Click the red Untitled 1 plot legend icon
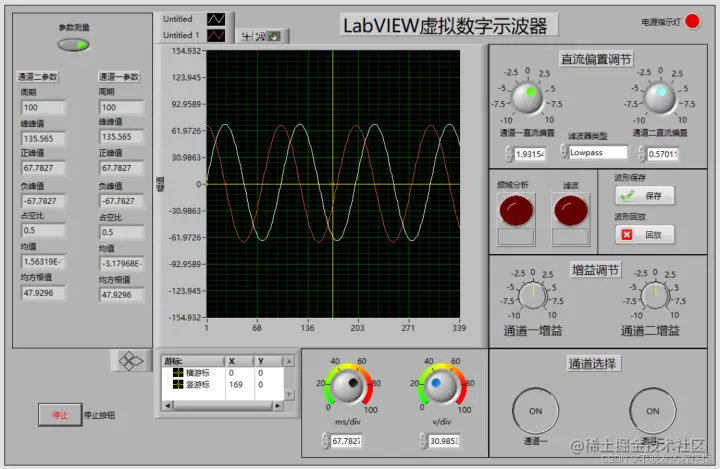This screenshot has width=720, height=469. coord(216,35)
